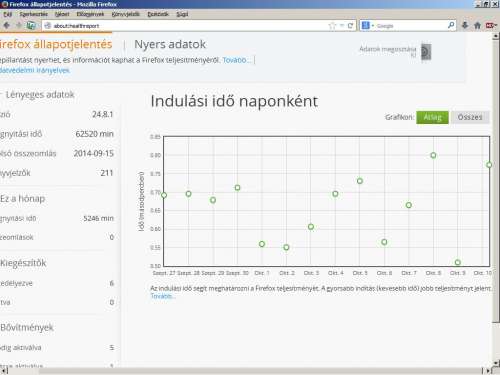Click the Bővítmények heading
500x375 pixels.
pos(27,328)
